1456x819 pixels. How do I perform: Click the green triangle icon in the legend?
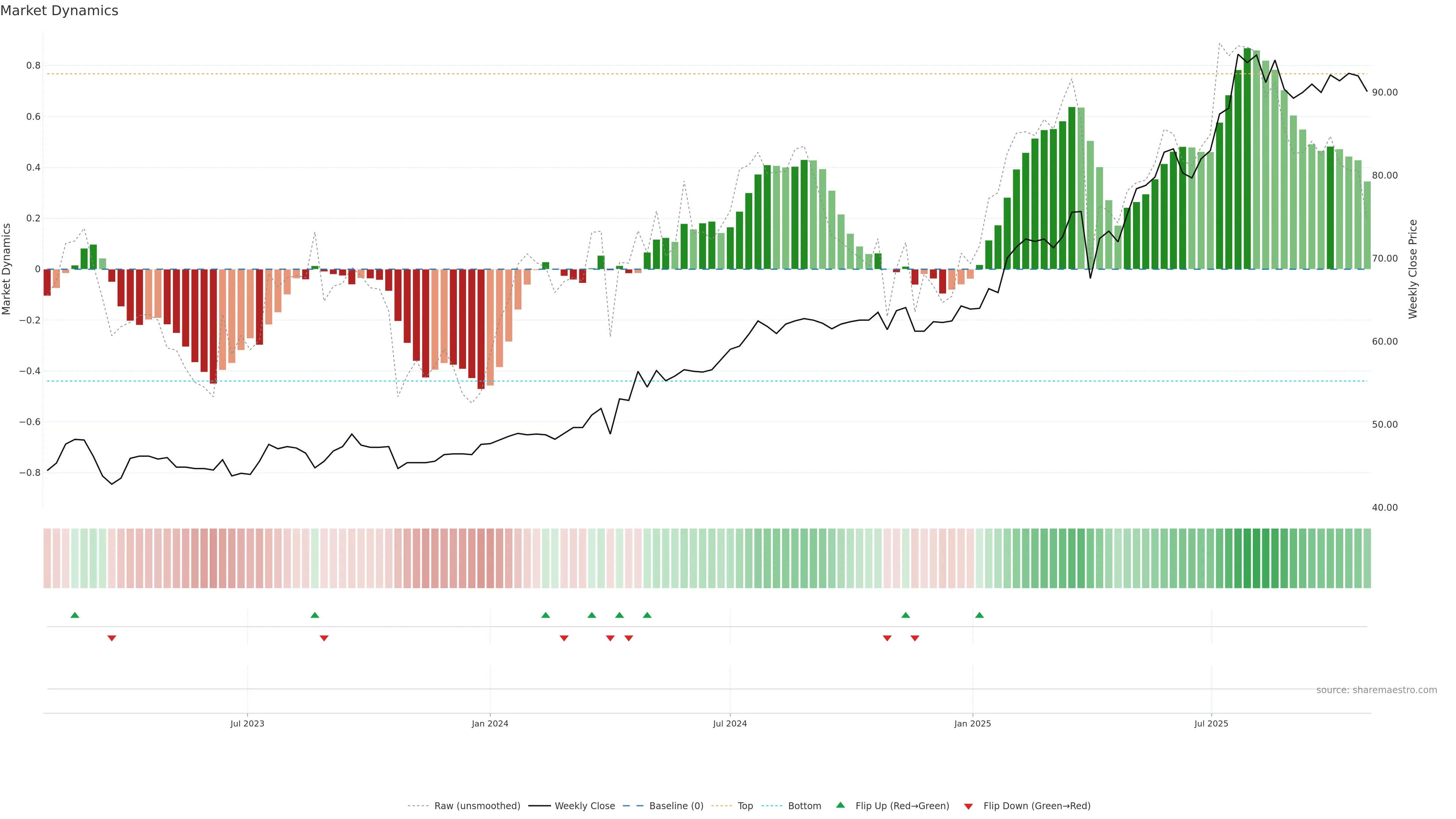(841, 805)
